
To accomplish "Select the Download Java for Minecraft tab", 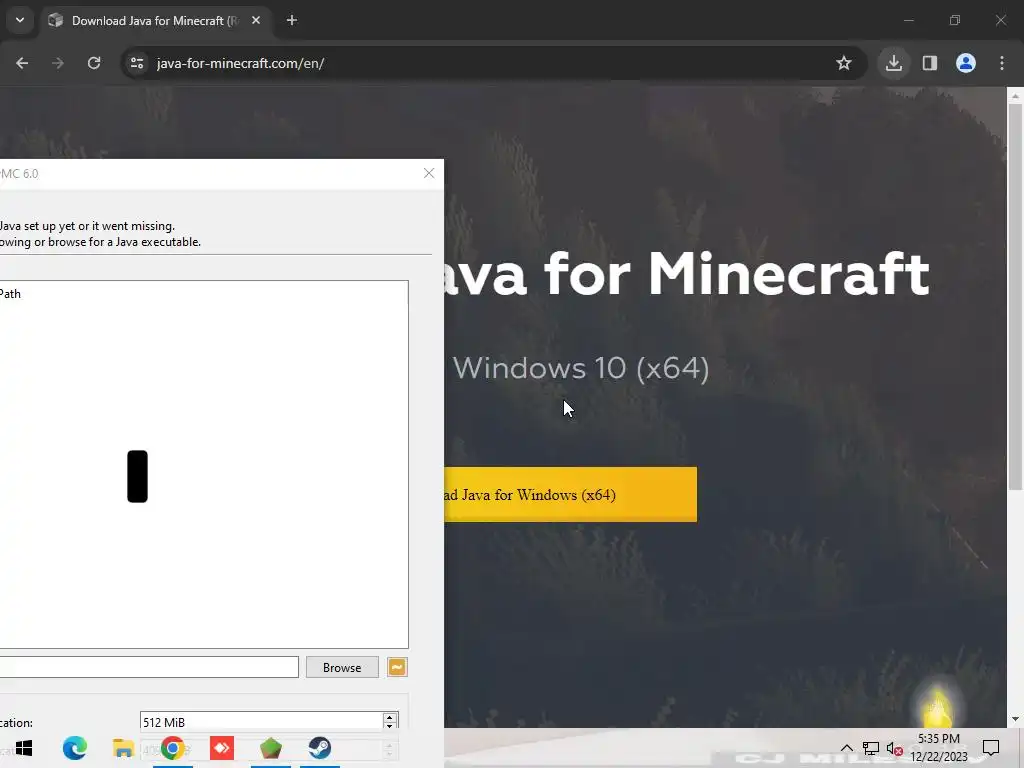I will 155,21.
